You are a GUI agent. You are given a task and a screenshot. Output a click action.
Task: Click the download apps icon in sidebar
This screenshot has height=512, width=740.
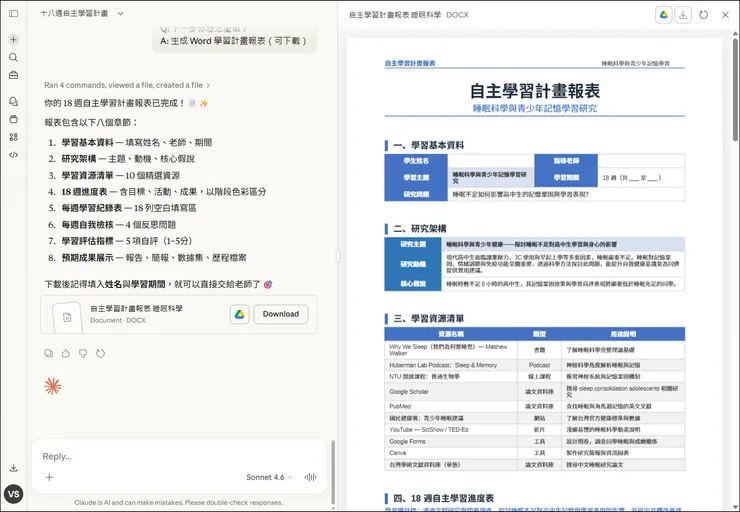(x=14, y=468)
